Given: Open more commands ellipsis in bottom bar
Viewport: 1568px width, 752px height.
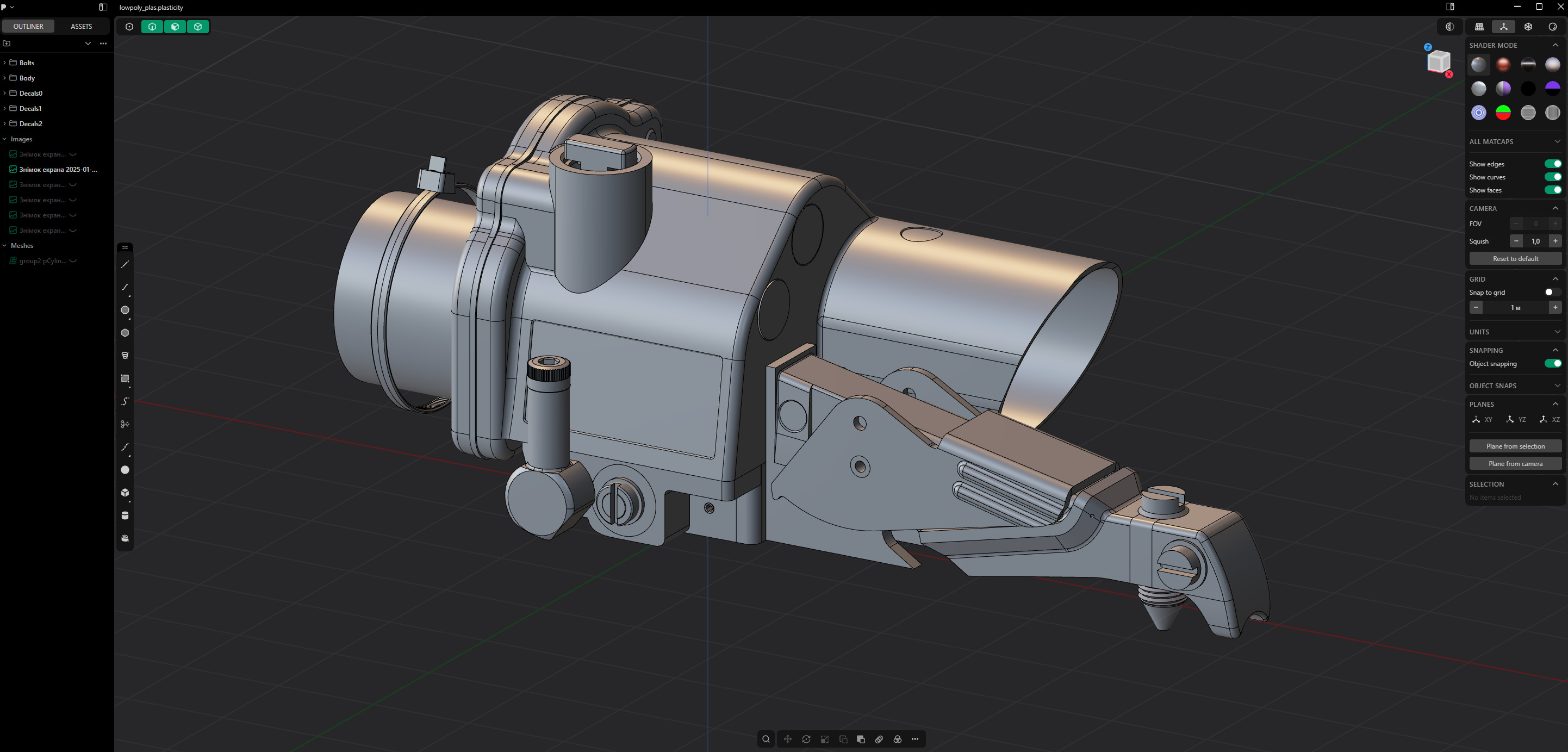Looking at the screenshot, I should (915, 739).
